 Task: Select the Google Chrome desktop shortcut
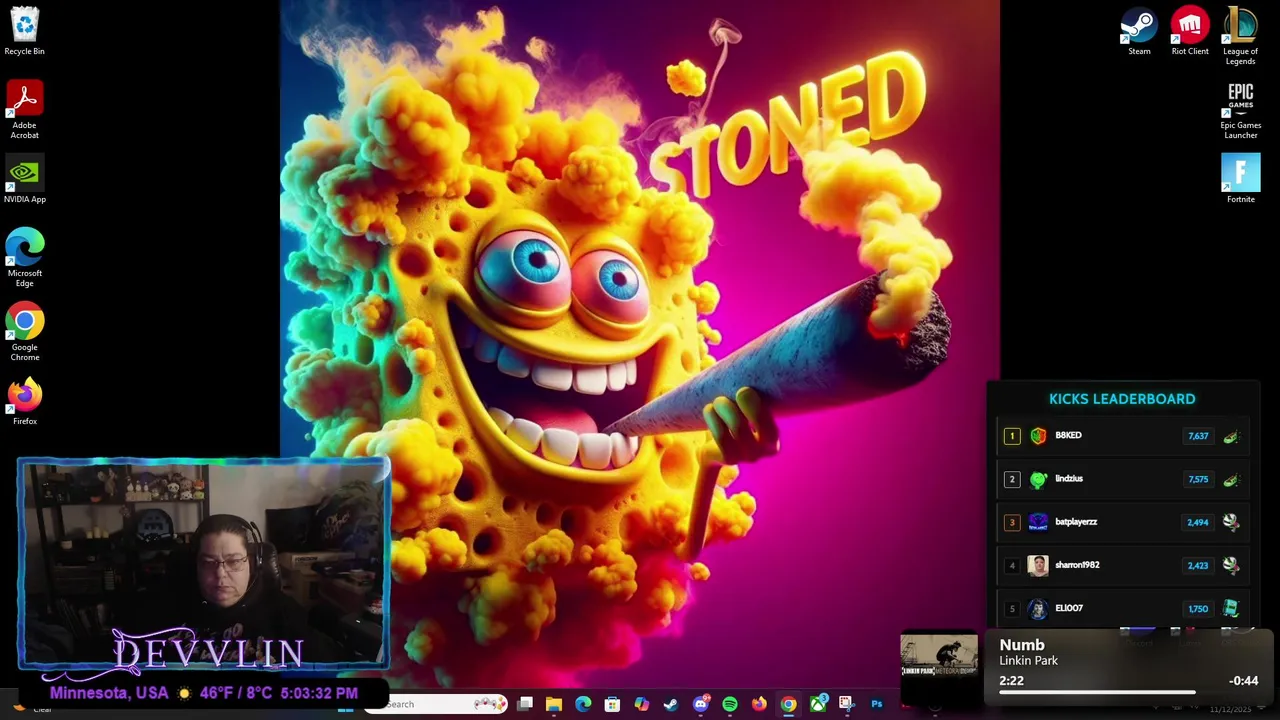click(24, 332)
